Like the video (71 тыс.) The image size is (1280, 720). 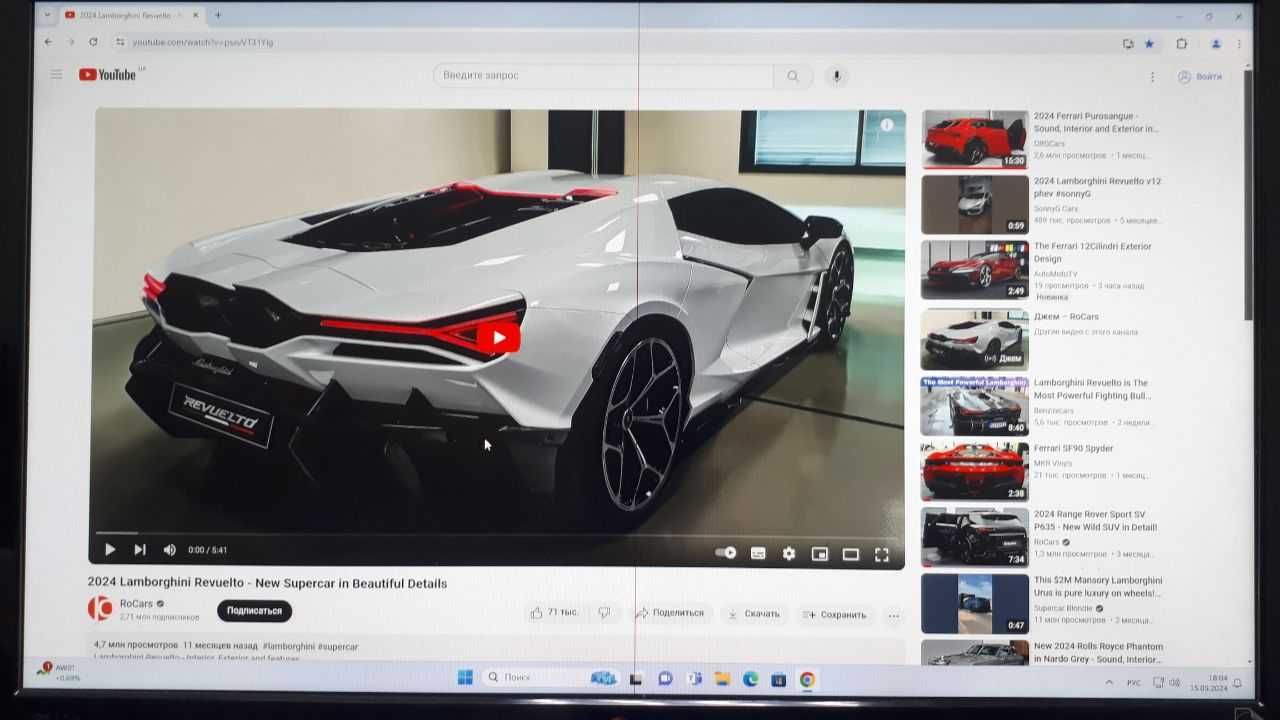point(554,613)
